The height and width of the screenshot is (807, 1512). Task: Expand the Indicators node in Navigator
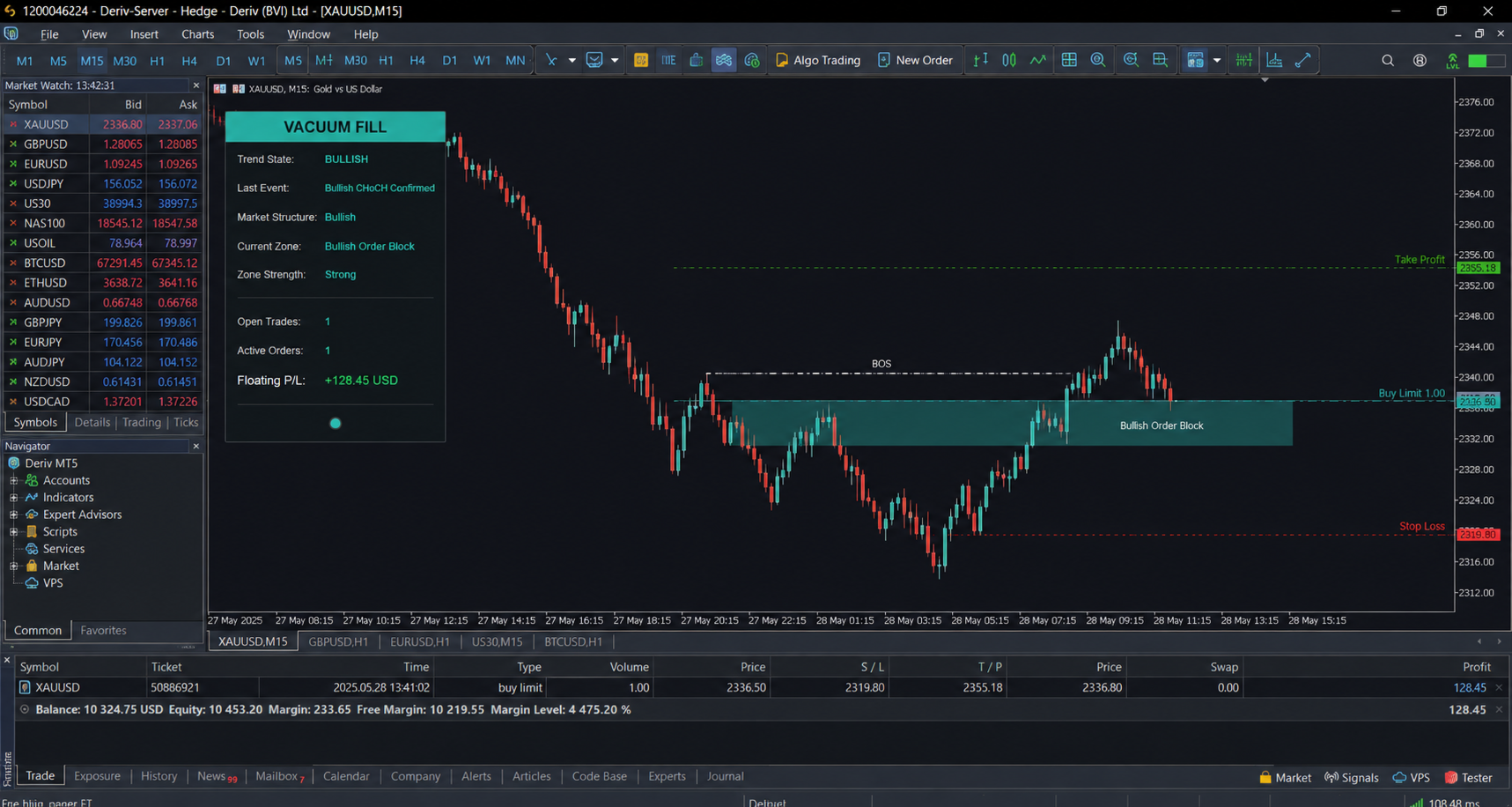pyautogui.click(x=13, y=498)
